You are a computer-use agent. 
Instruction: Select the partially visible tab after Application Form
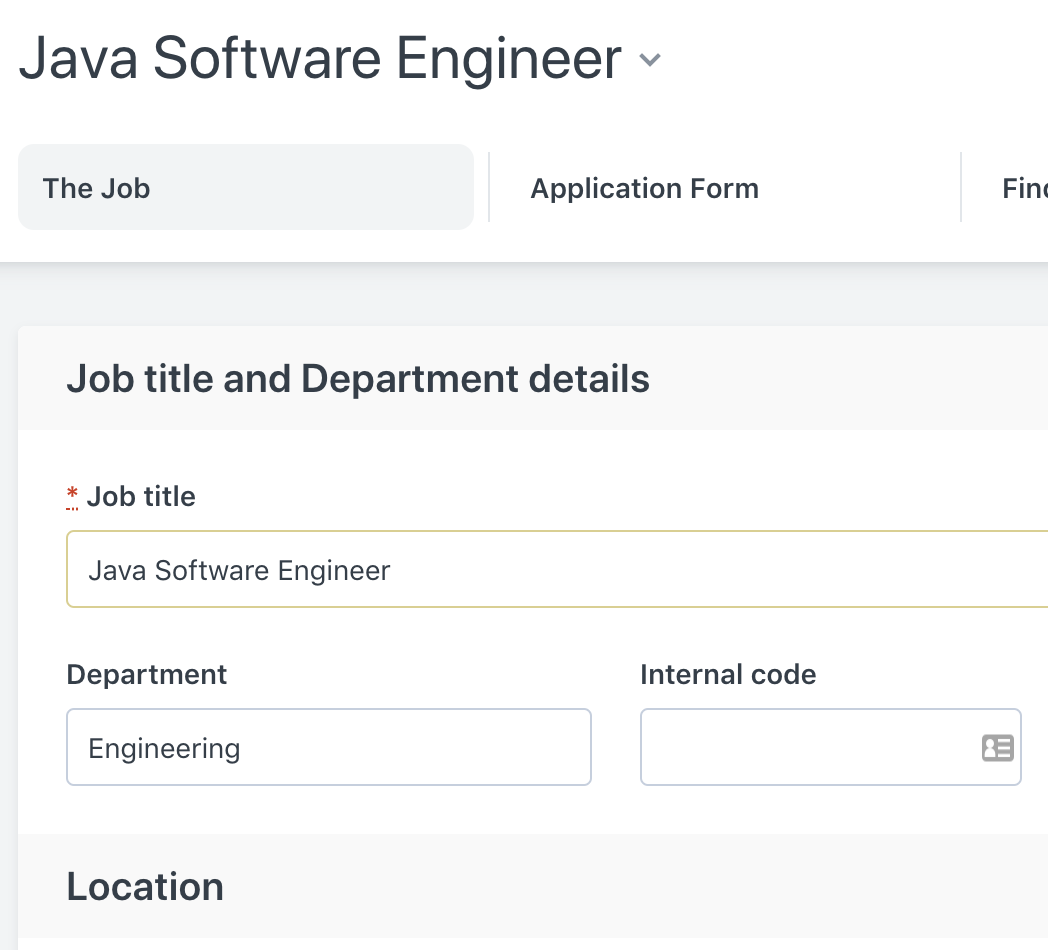pyautogui.click(x=1024, y=188)
